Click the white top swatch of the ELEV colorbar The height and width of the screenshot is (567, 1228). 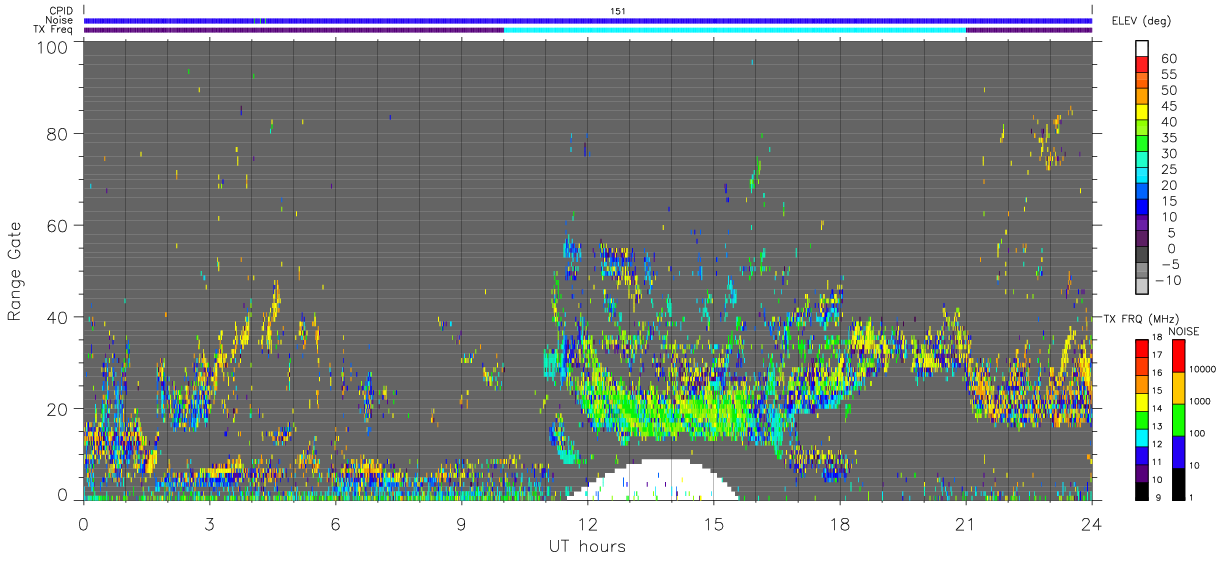coord(1141,48)
